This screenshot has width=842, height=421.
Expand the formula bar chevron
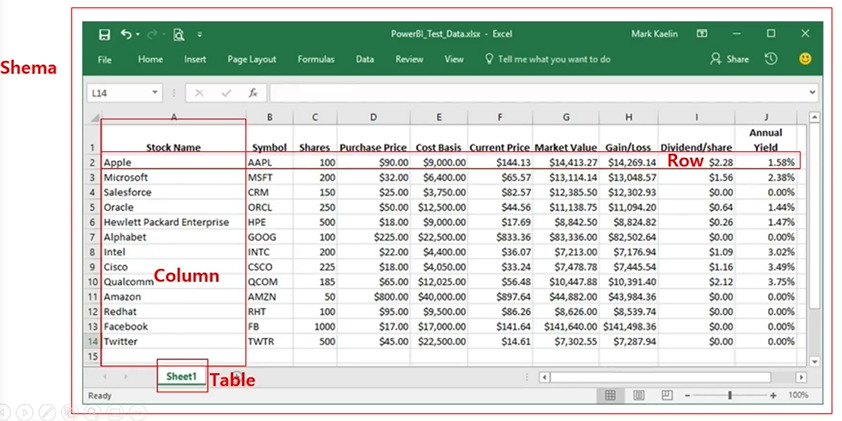812,93
